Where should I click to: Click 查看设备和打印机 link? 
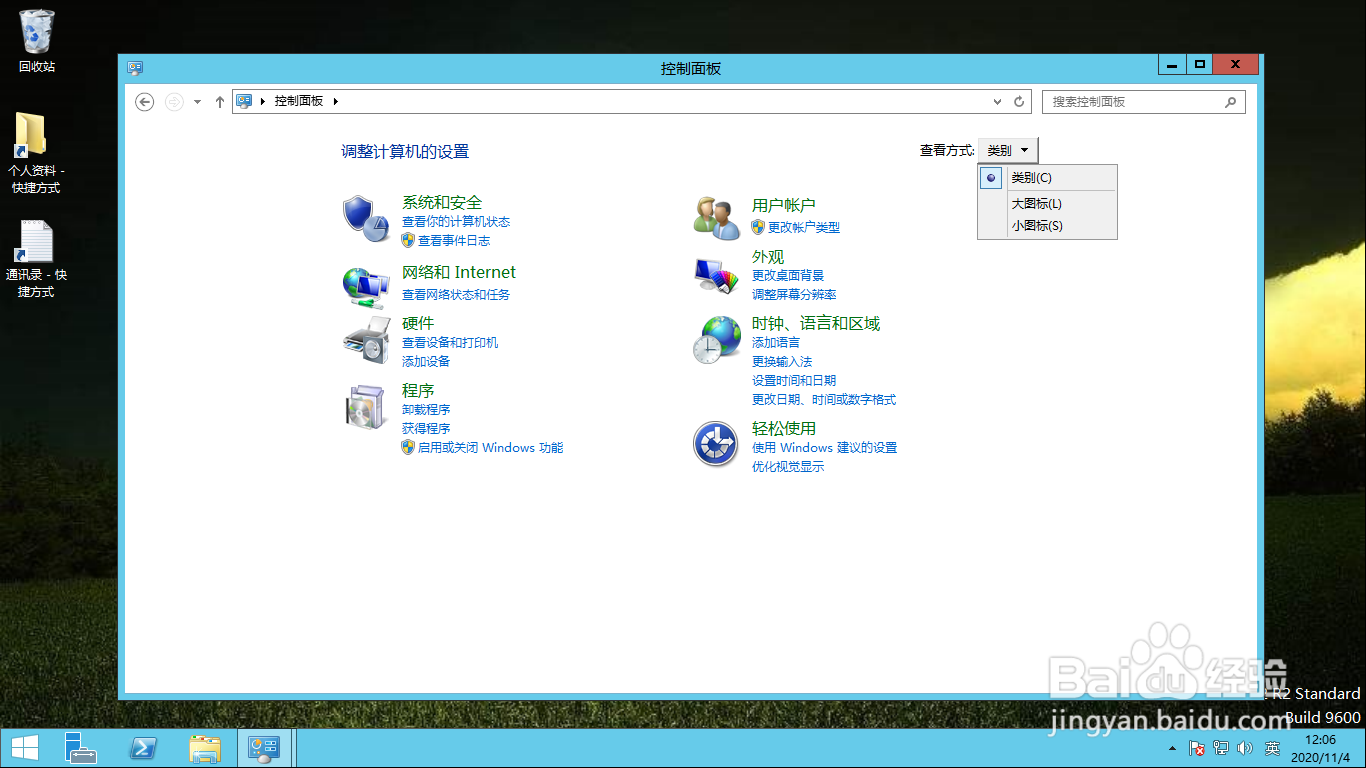[x=450, y=343]
